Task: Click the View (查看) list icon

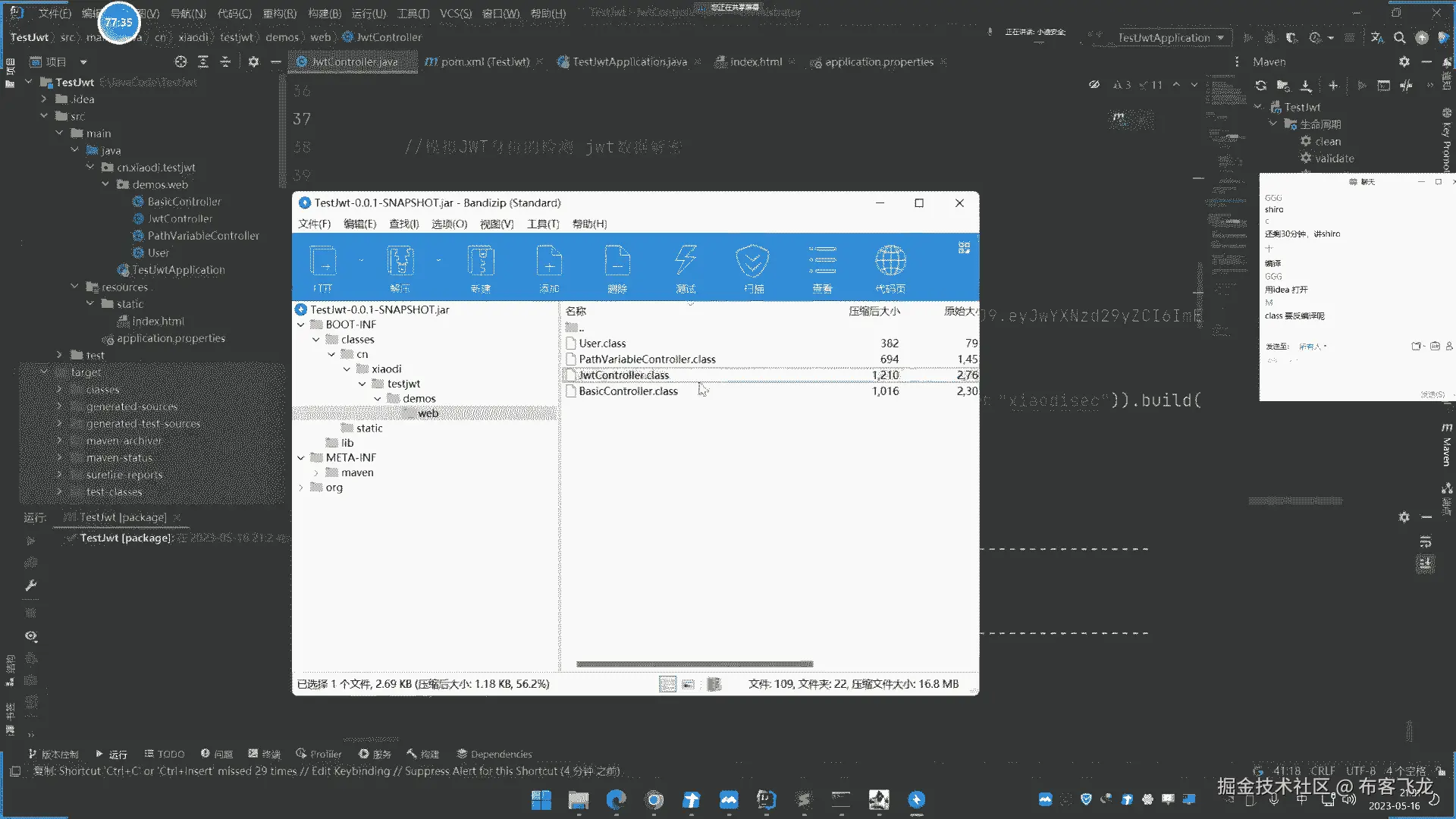Action: (x=822, y=262)
